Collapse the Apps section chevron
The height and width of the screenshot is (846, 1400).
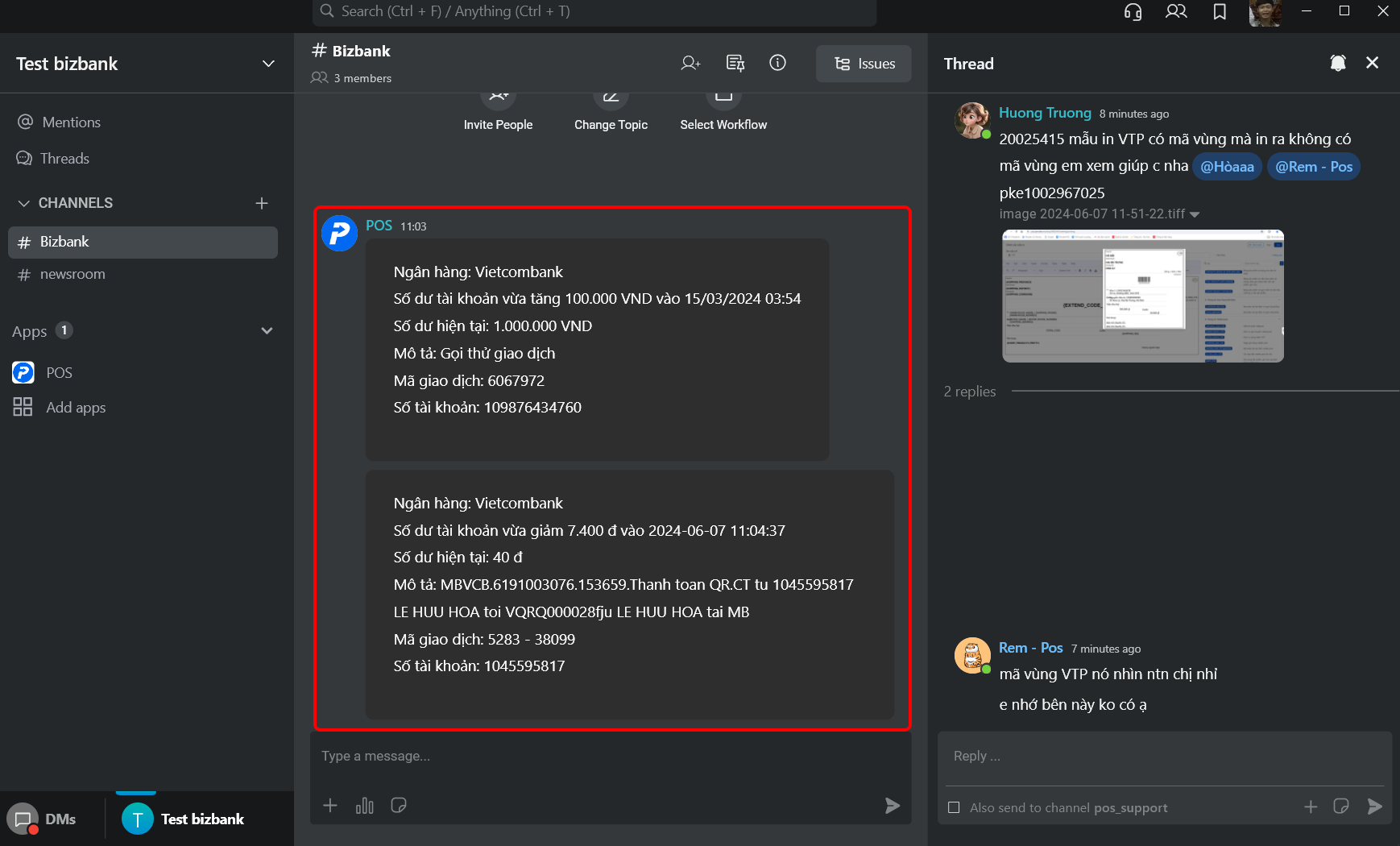pyautogui.click(x=267, y=331)
